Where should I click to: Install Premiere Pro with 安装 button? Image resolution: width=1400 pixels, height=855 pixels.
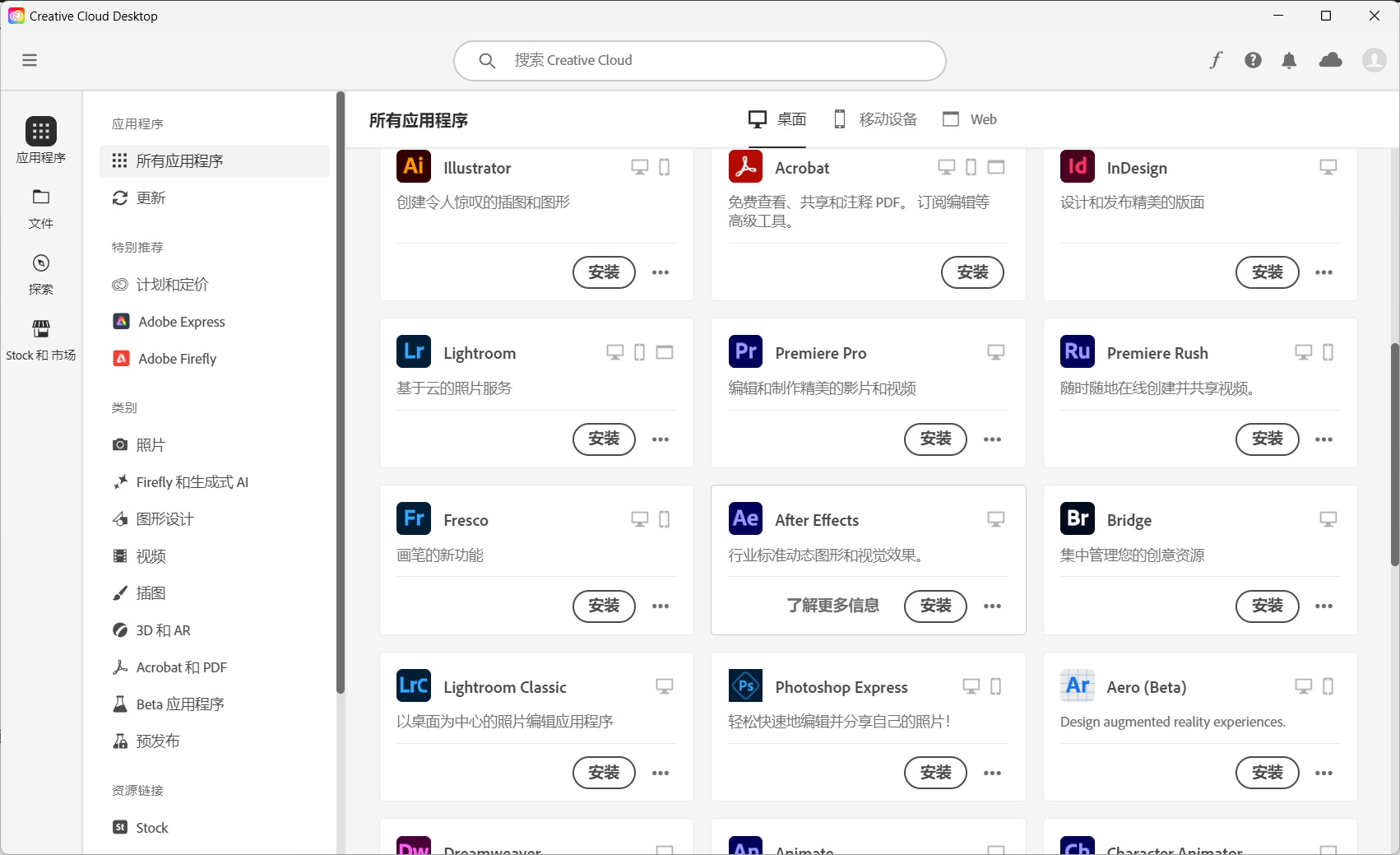tap(935, 439)
